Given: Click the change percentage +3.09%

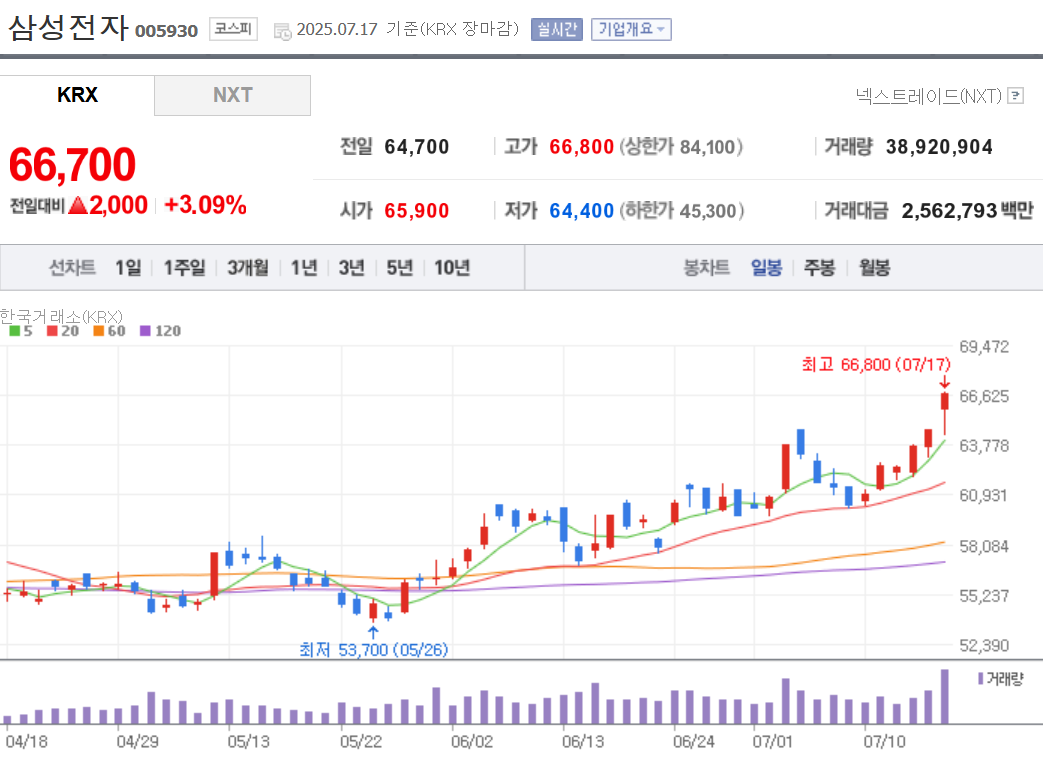Looking at the screenshot, I should pyautogui.click(x=205, y=205).
